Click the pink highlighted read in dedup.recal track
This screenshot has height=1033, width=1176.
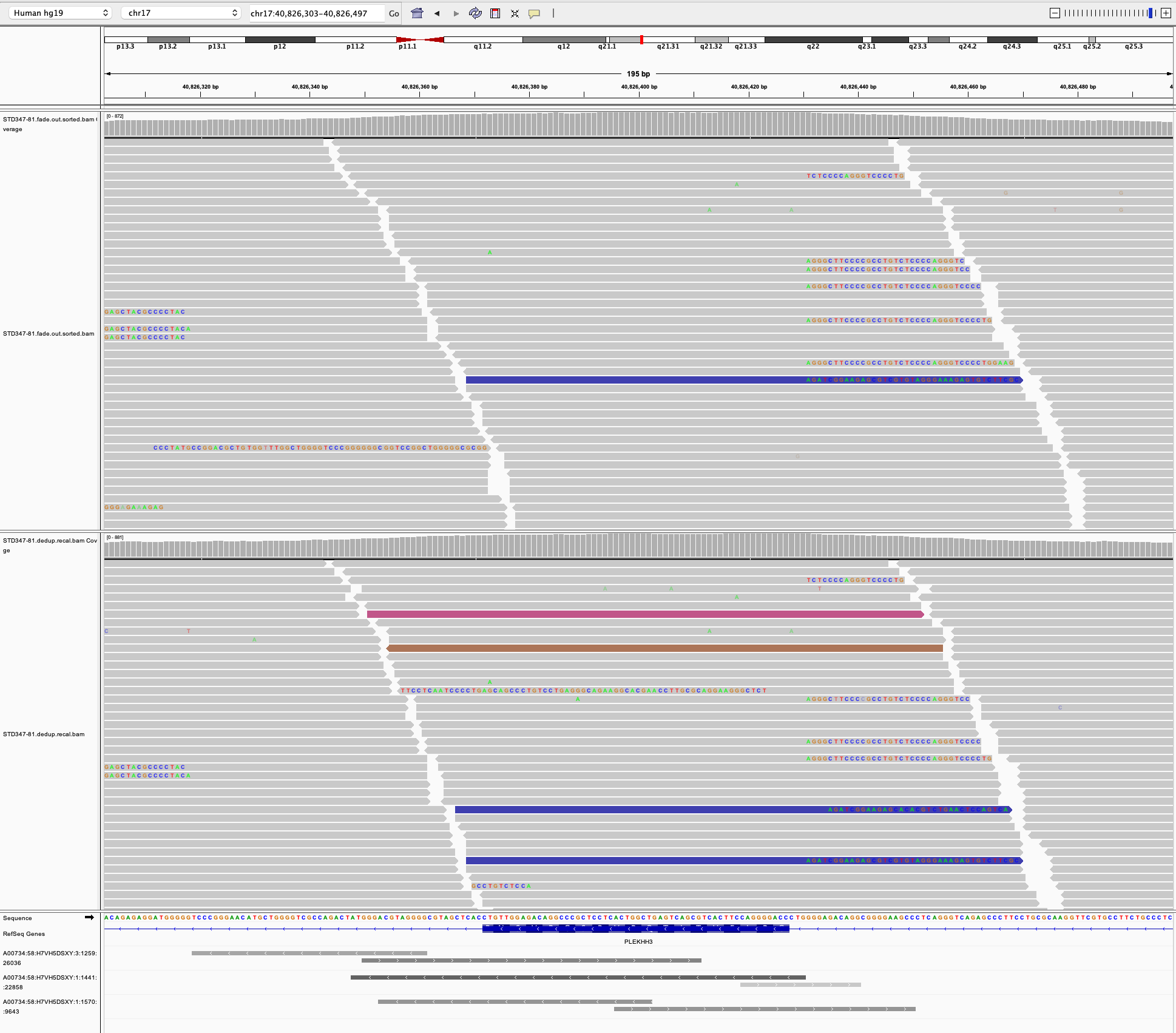645,614
